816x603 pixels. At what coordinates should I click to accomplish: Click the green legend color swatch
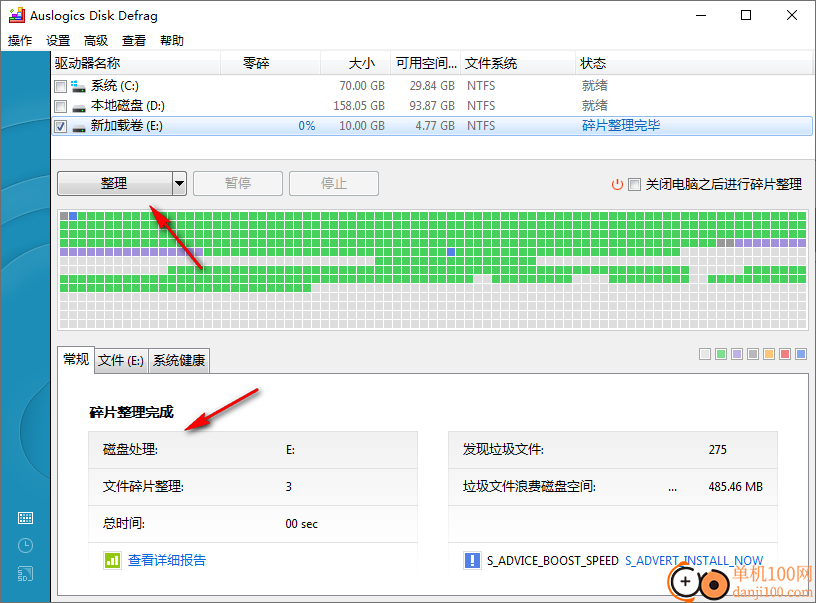[x=721, y=354]
